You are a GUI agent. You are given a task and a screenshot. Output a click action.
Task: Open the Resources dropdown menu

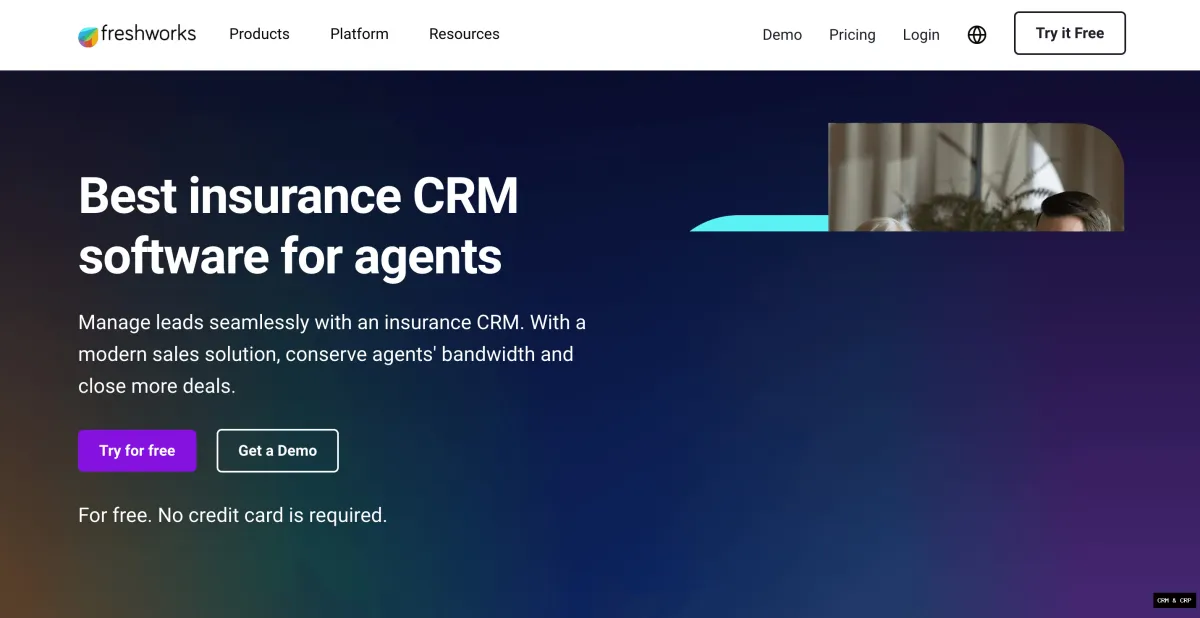pos(464,34)
